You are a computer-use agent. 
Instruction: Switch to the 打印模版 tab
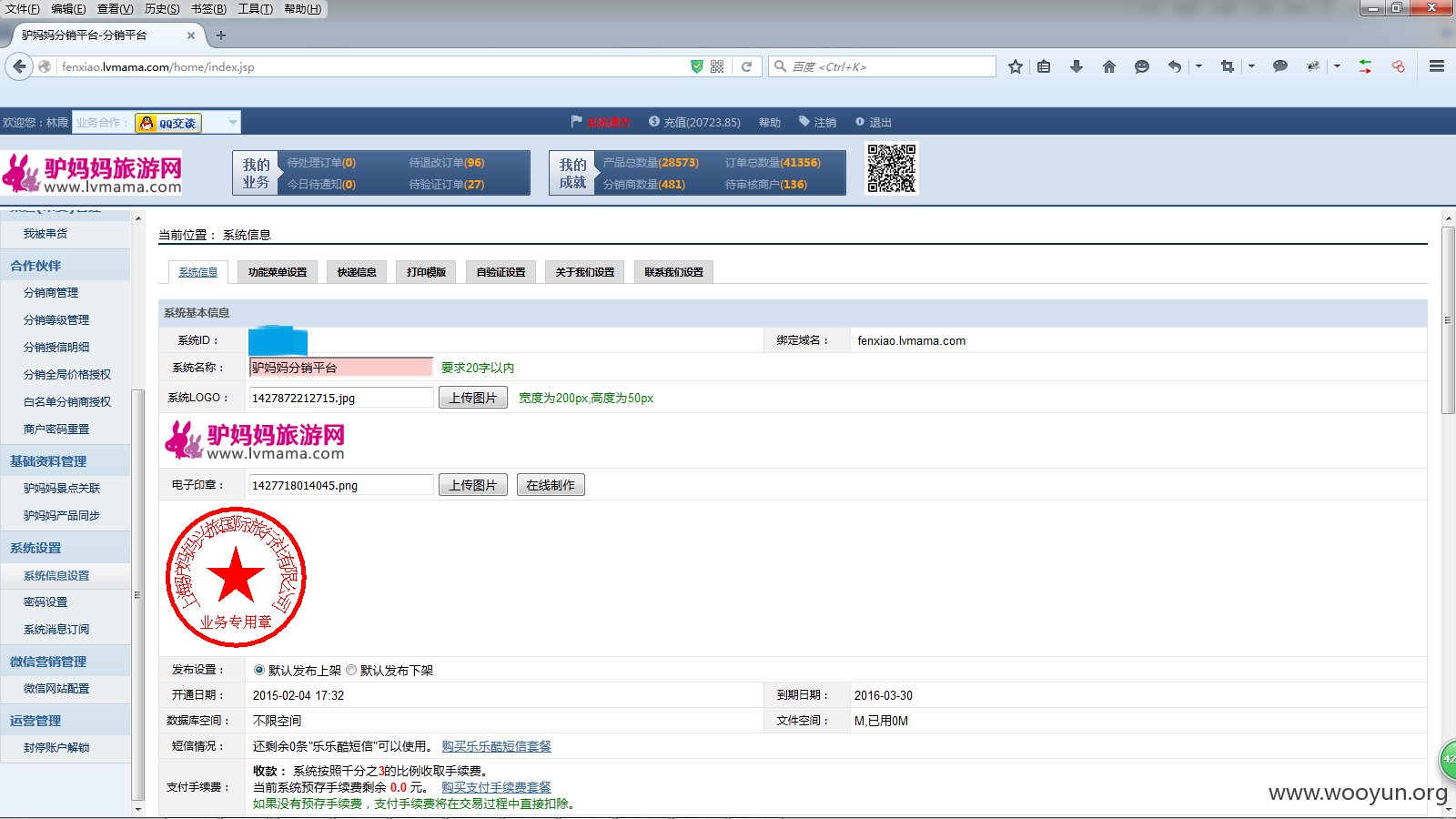[426, 272]
